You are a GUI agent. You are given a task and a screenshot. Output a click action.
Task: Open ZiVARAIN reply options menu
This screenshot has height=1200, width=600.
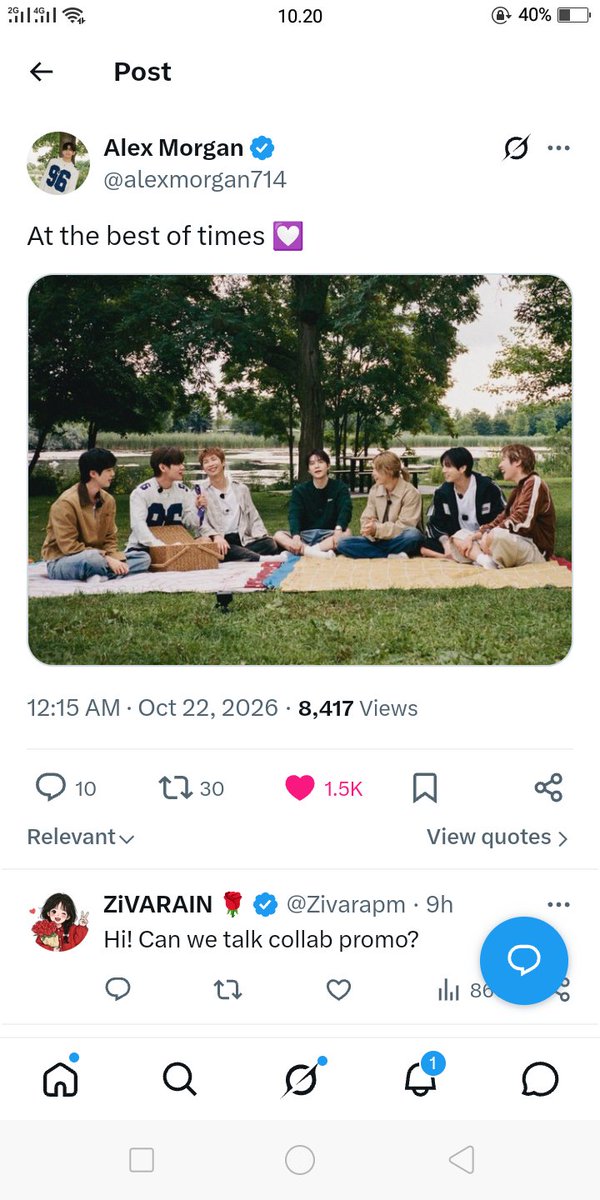coord(558,904)
